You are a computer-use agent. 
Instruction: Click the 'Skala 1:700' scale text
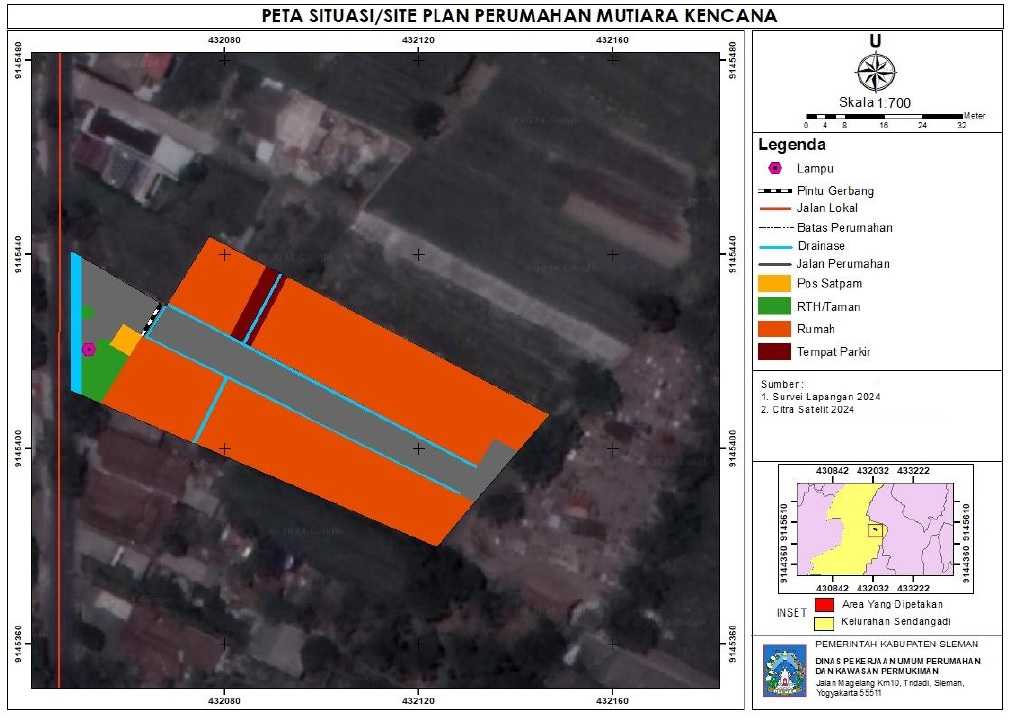click(875, 103)
